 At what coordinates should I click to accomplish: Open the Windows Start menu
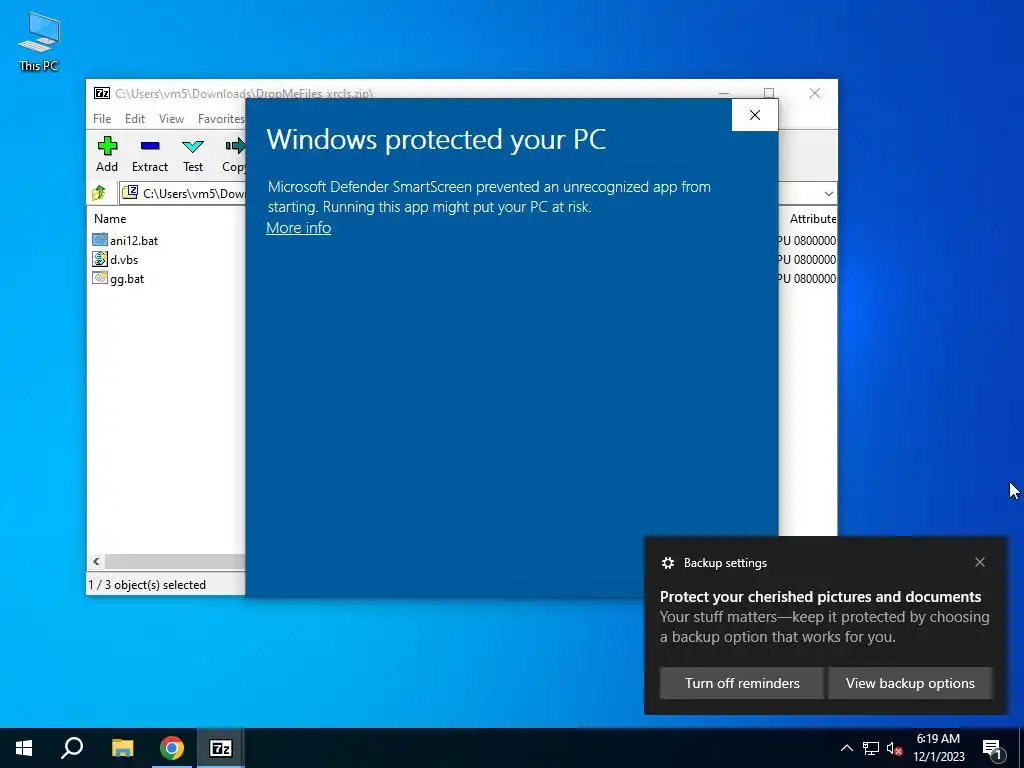tap(24, 748)
